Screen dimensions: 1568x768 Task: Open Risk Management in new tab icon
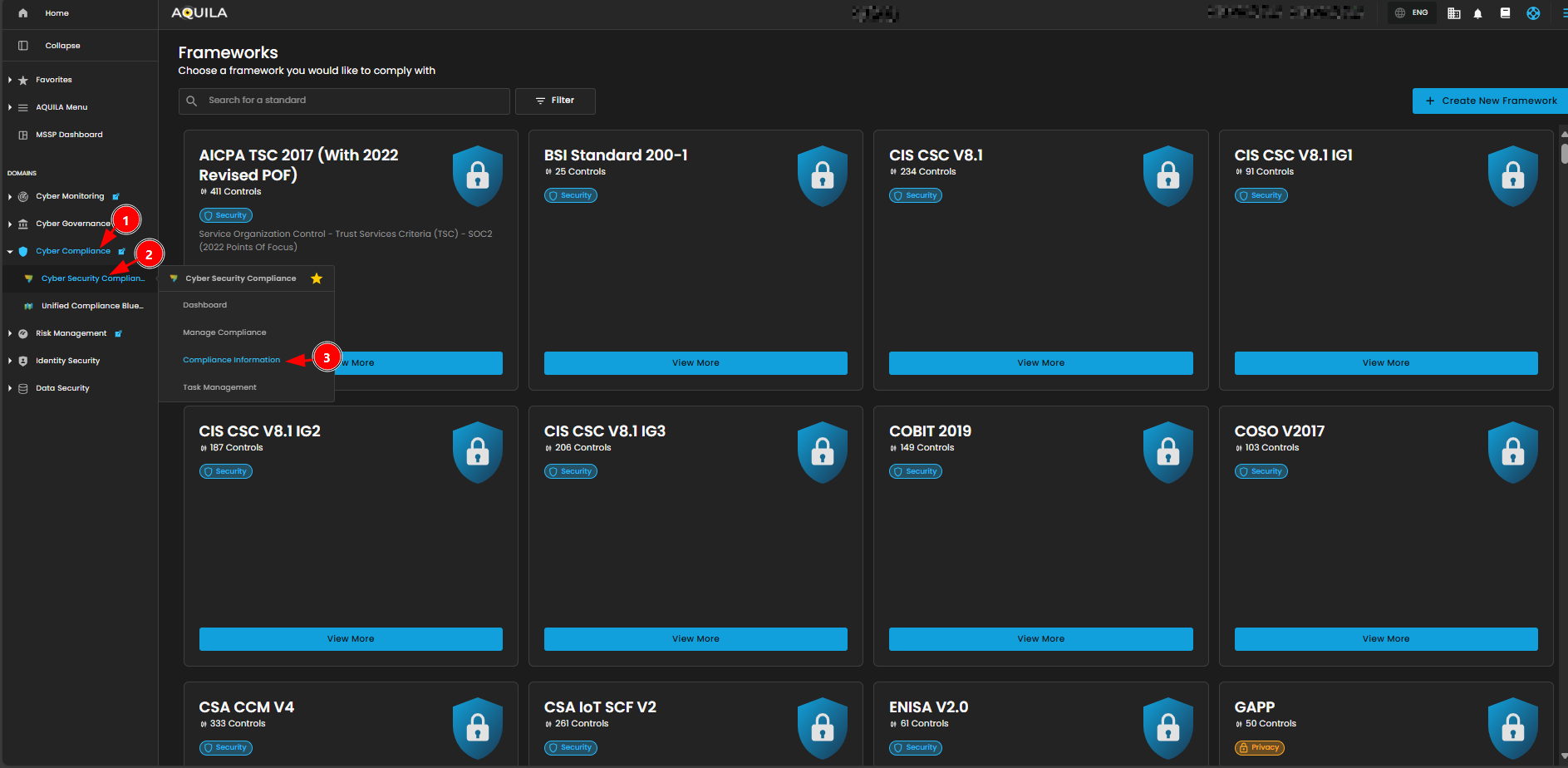tap(119, 334)
